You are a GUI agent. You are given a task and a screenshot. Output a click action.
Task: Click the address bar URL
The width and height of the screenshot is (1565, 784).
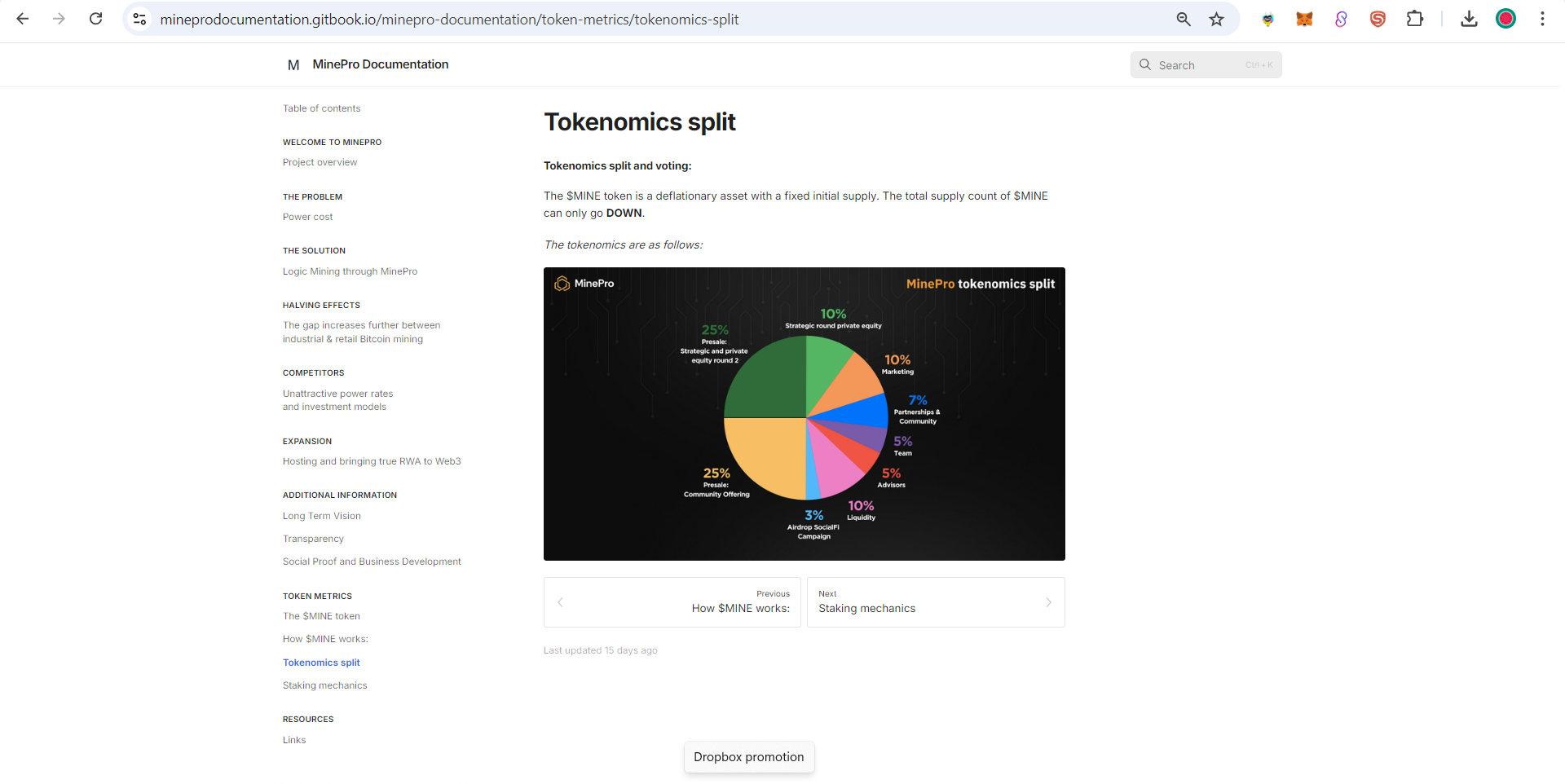449,19
